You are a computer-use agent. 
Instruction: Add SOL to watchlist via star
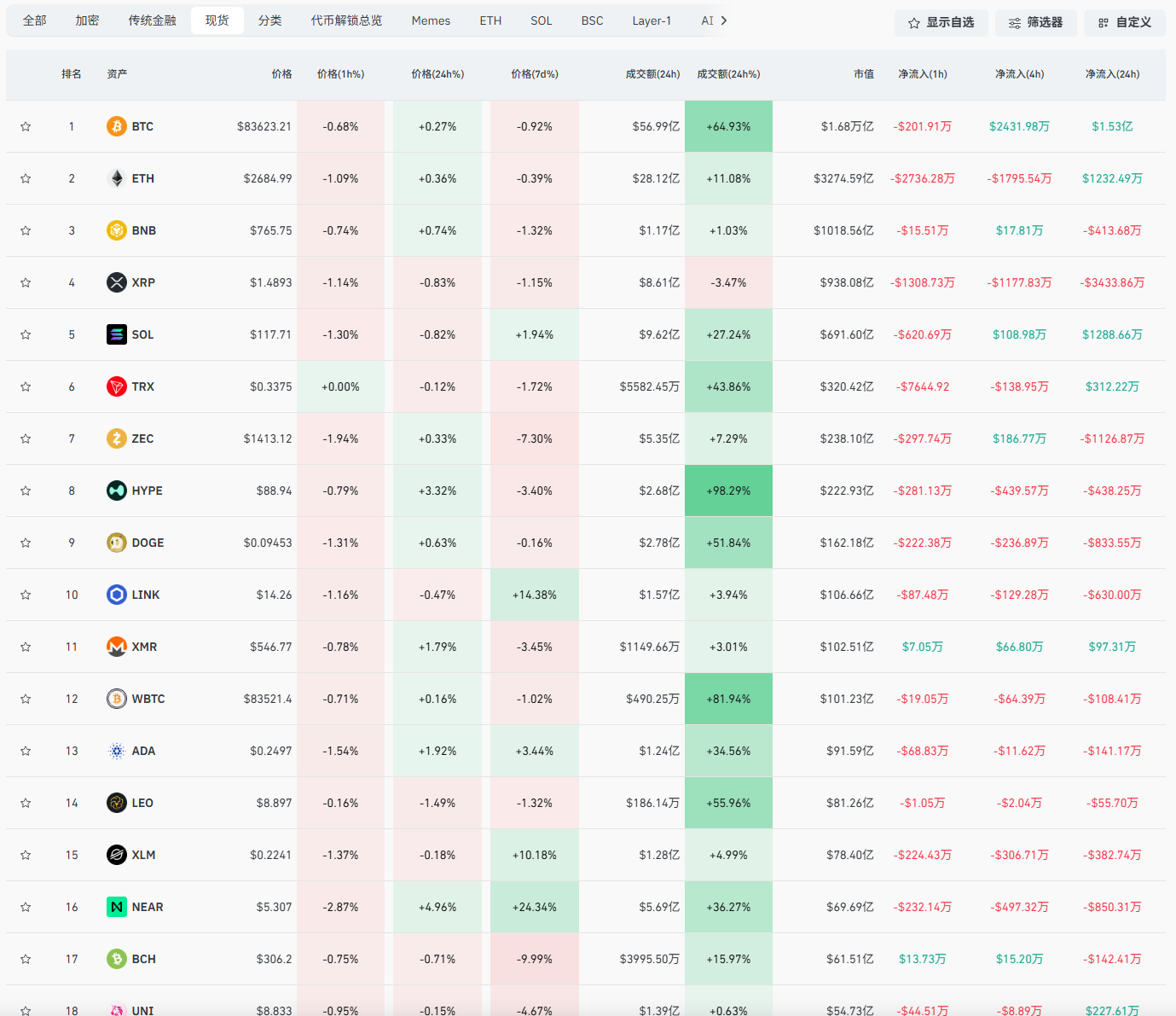click(26, 334)
